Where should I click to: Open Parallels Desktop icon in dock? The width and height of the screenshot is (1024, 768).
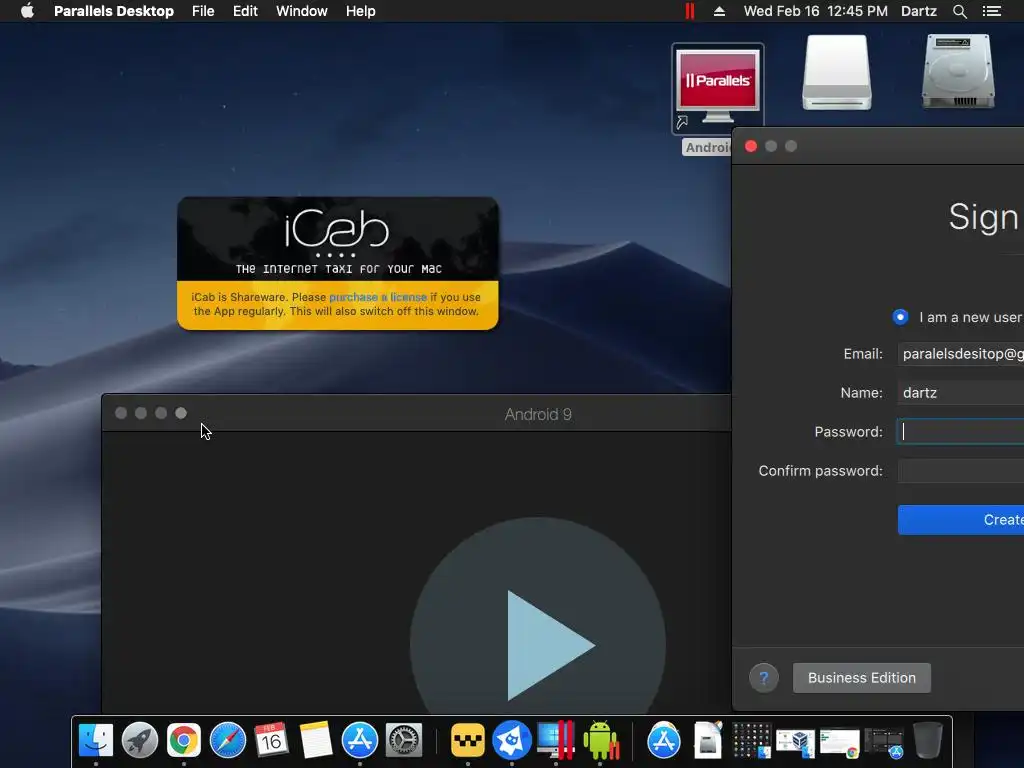(x=556, y=740)
